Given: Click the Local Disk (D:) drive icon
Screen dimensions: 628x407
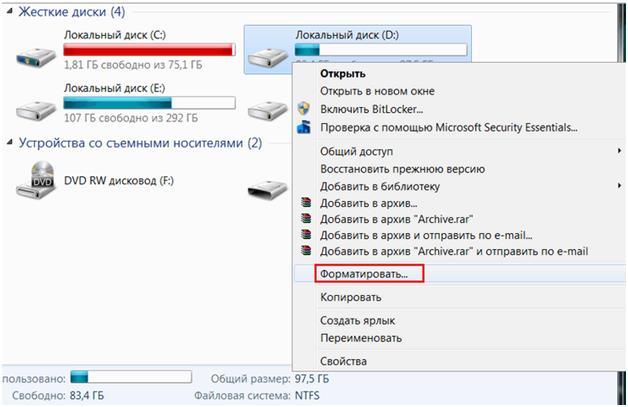Looking at the screenshot, I should tap(268, 57).
